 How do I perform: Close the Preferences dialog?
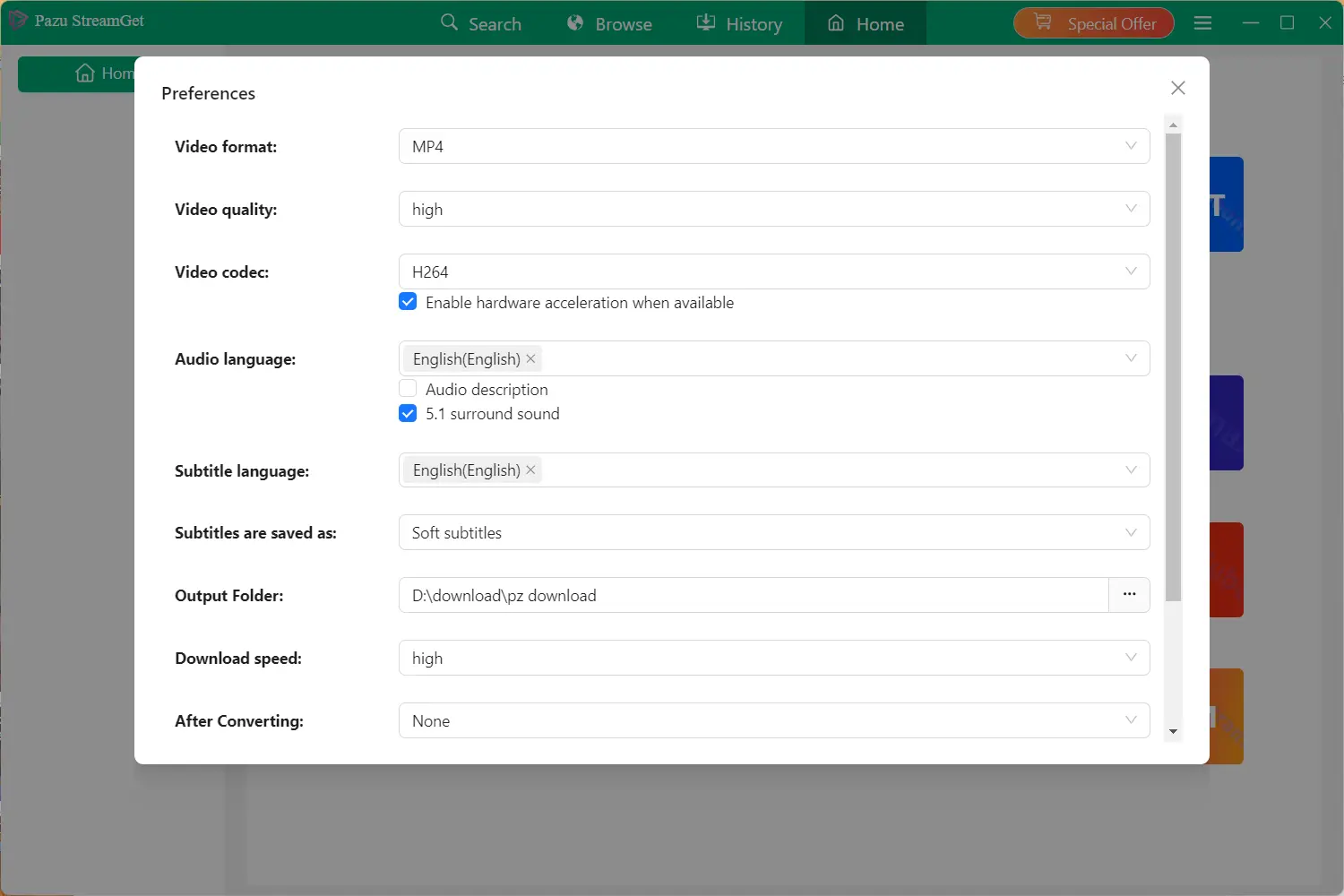click(1178, 87)
